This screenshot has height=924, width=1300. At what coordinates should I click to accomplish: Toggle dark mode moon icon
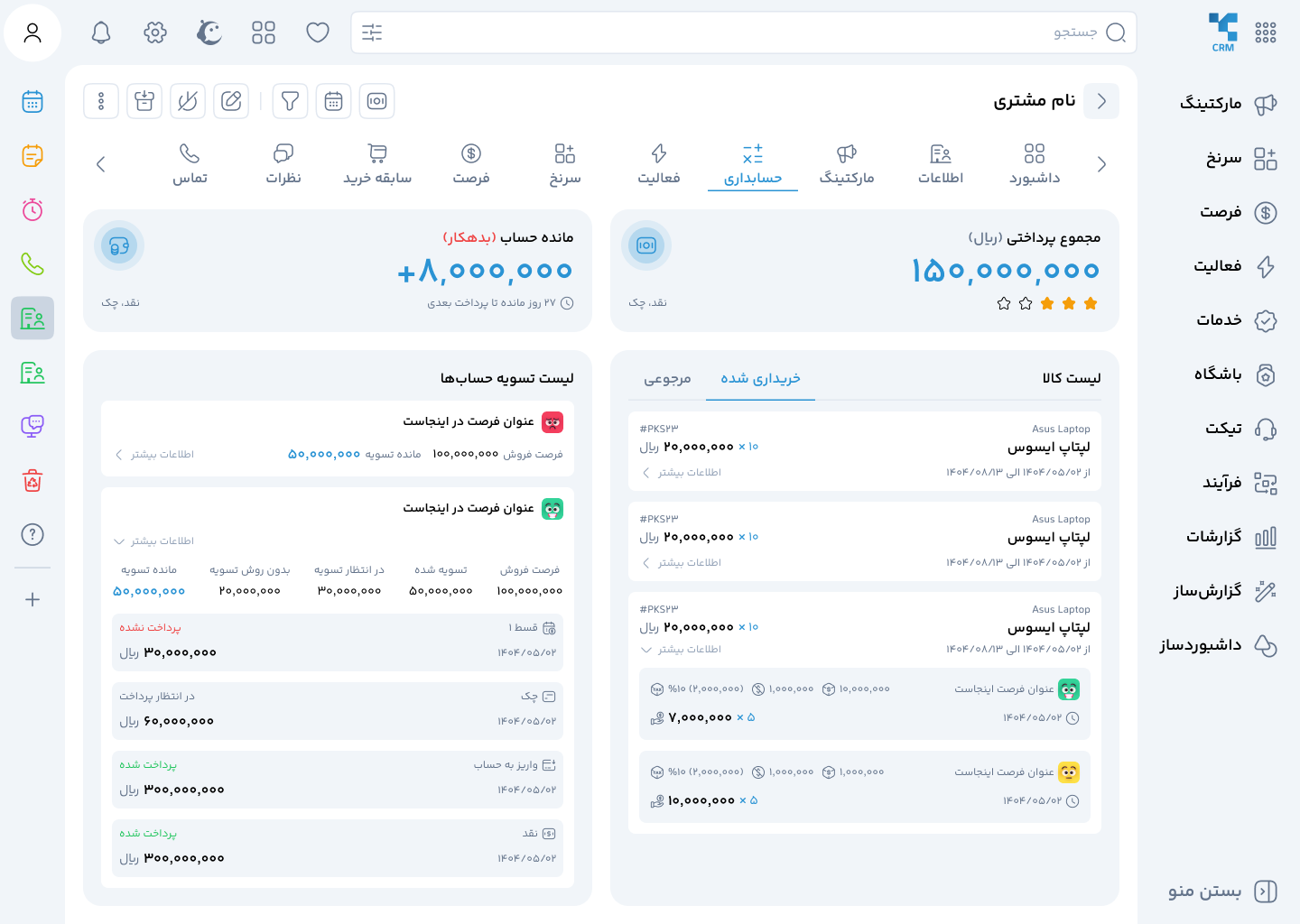point(209,33)
